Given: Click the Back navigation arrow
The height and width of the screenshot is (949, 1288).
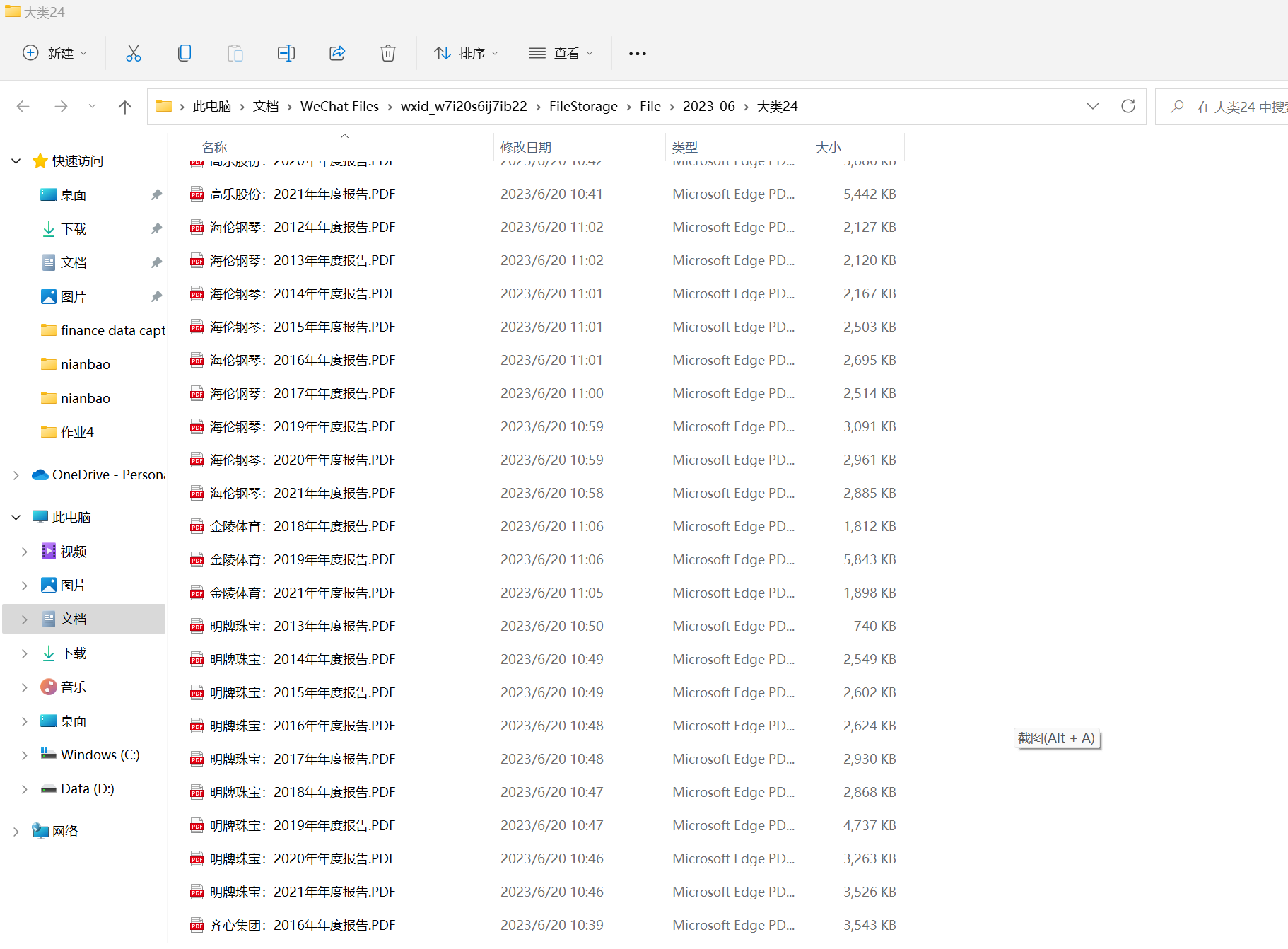Looking at the screenshot, I should tap(23, 107).
